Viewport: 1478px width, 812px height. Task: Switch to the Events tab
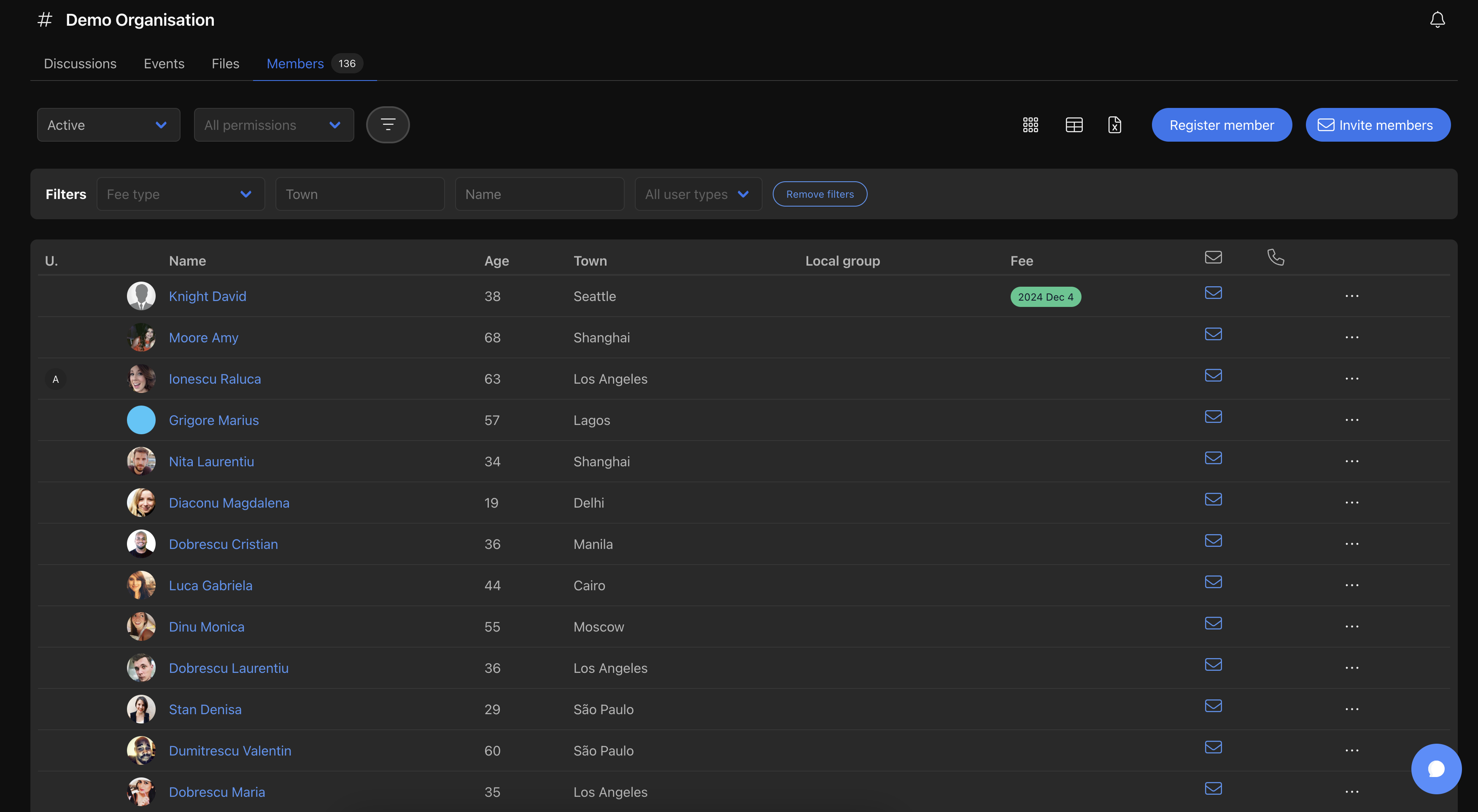164,64
